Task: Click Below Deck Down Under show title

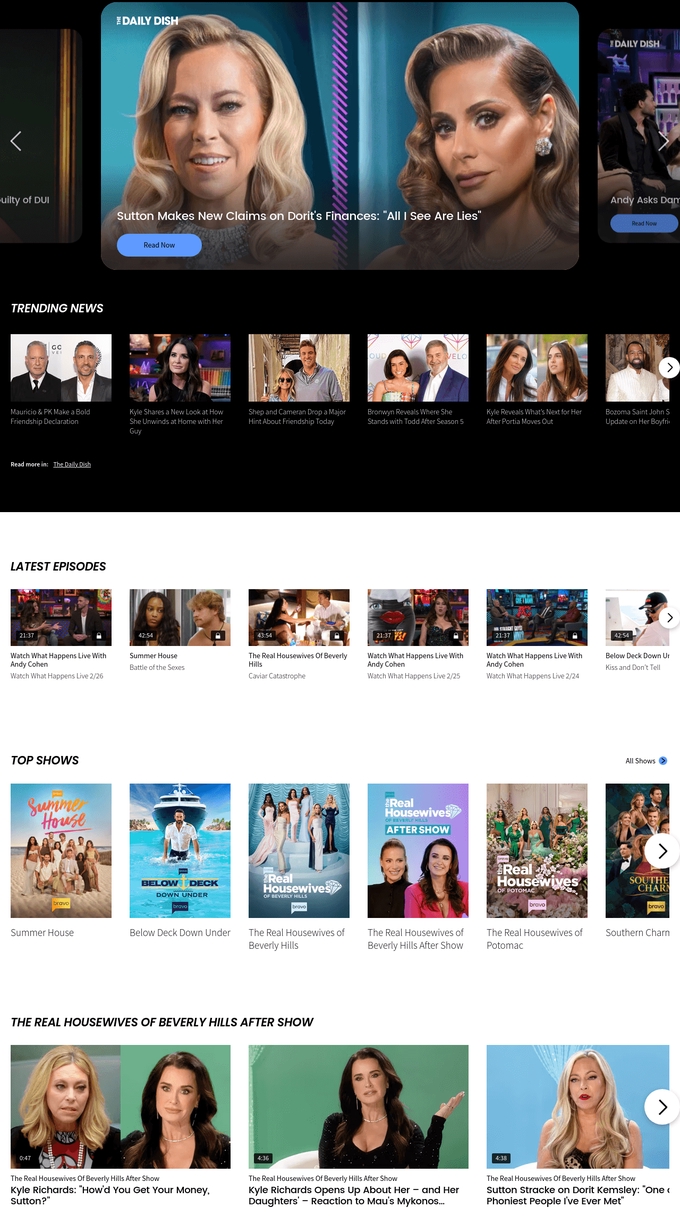Action: [180, 933]
